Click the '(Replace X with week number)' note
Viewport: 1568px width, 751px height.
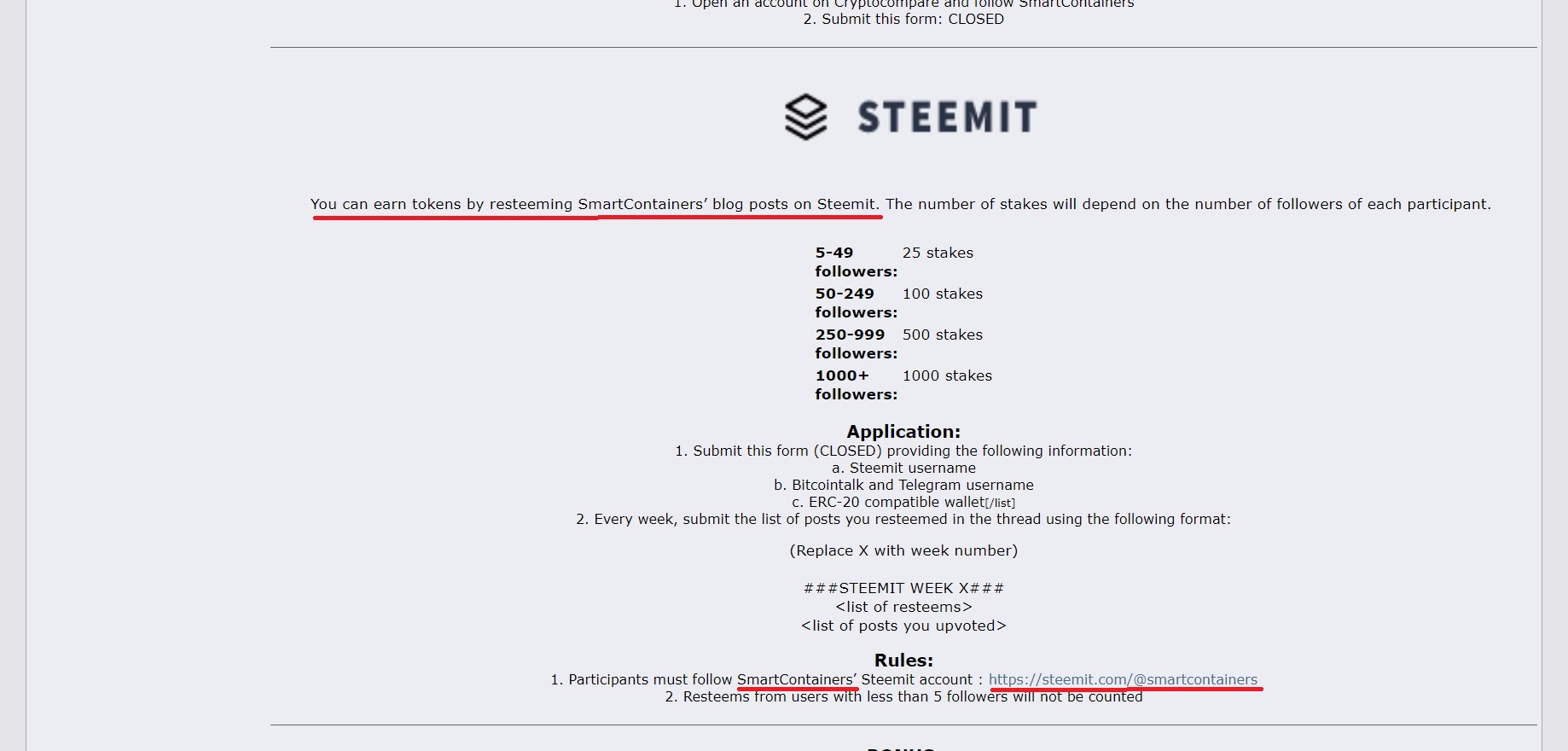coord(903,550)
